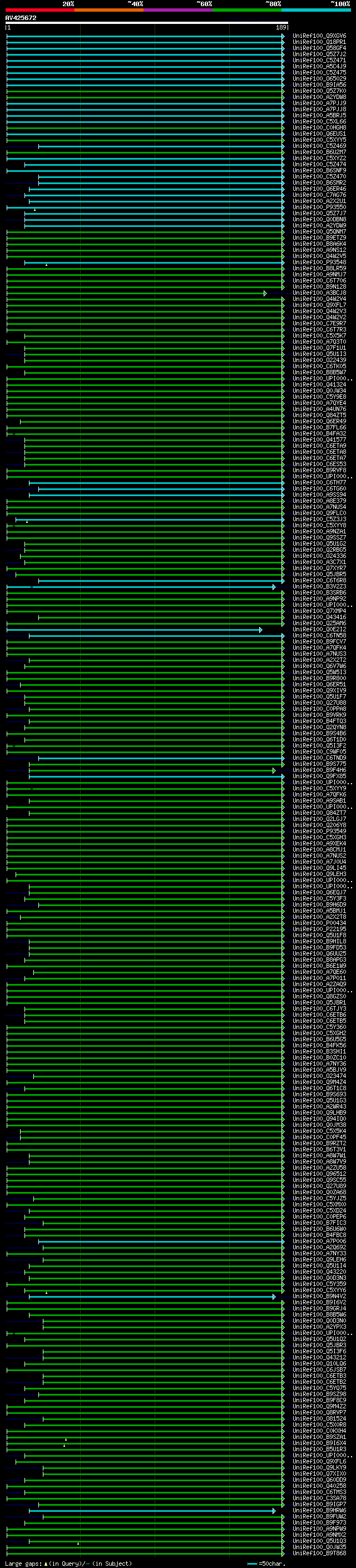Open hit UniRef100_C5Z3J3
This screenshot has width=356, height=1568.
tap(319, 519)
